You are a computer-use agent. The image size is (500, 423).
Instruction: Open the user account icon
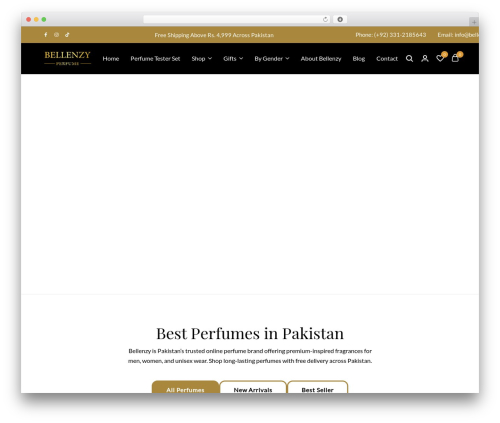(425, 59)
